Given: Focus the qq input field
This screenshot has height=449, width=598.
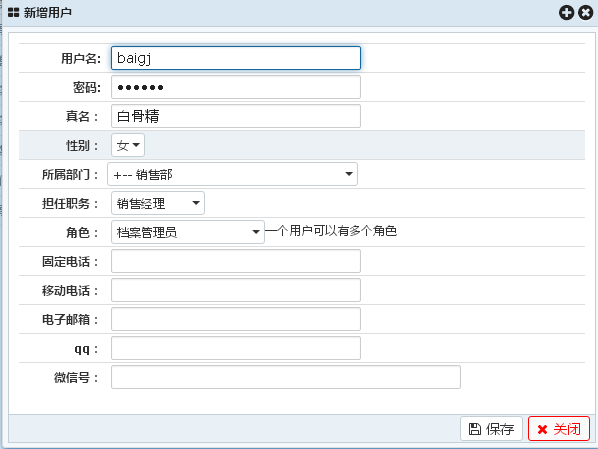Looking at the screenshot, I should [x=236, y=348].
